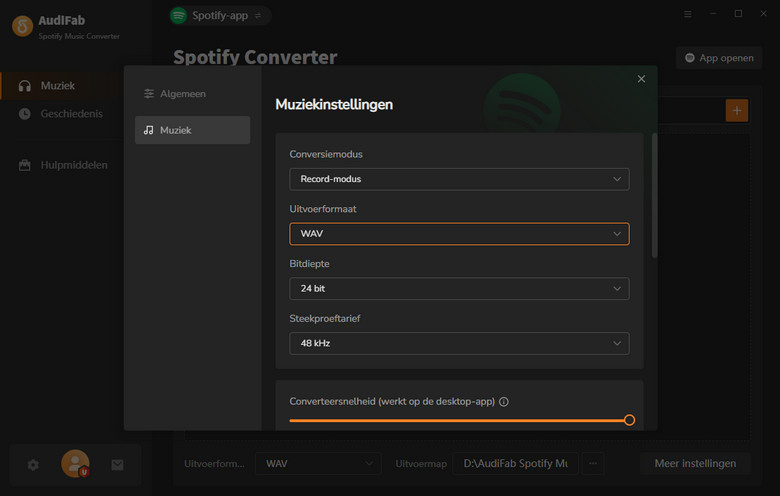Click the Meer instellingen button

(x=695, y=463)
